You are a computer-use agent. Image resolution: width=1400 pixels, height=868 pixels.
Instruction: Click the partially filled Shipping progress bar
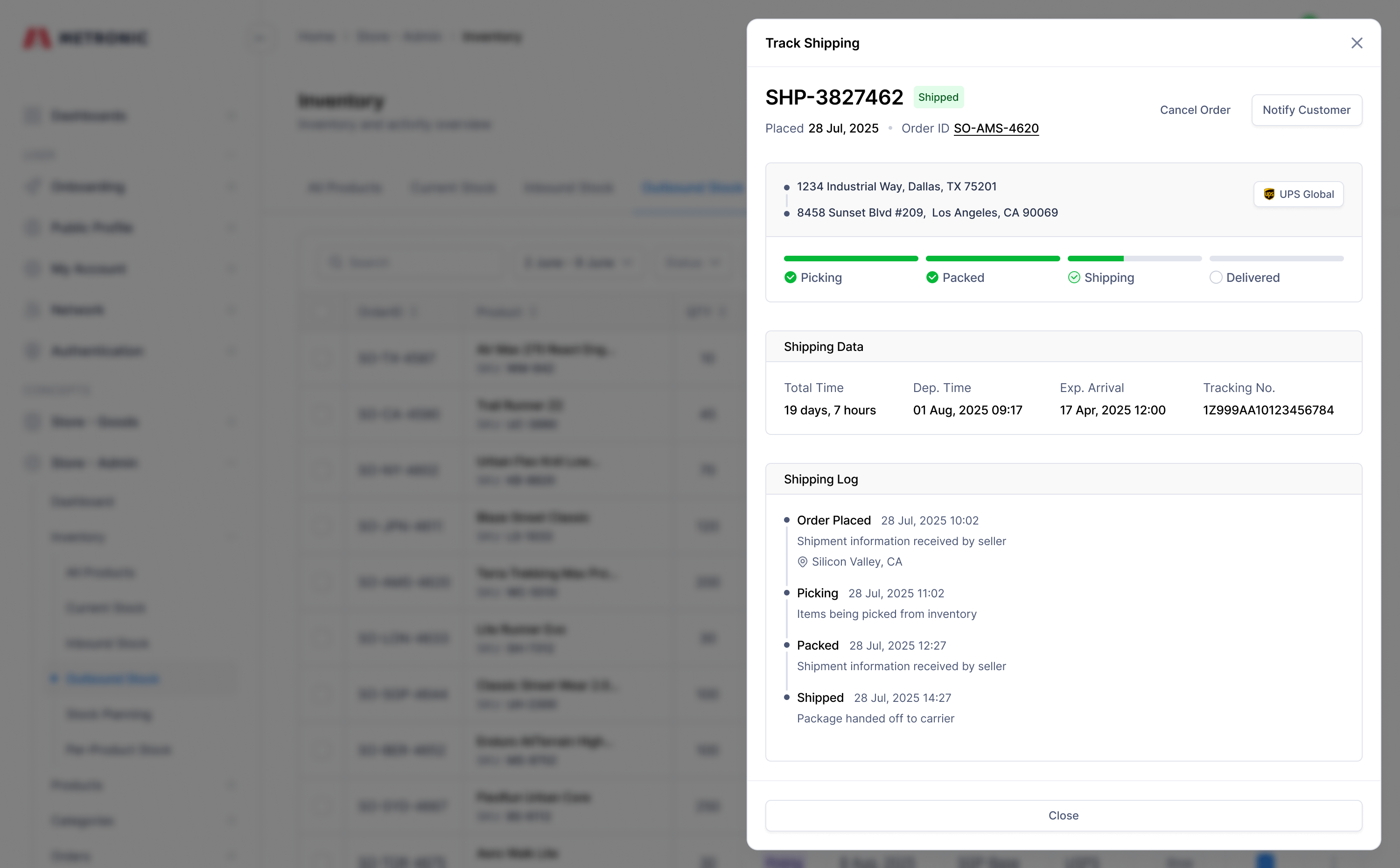tap(1134, 259)
